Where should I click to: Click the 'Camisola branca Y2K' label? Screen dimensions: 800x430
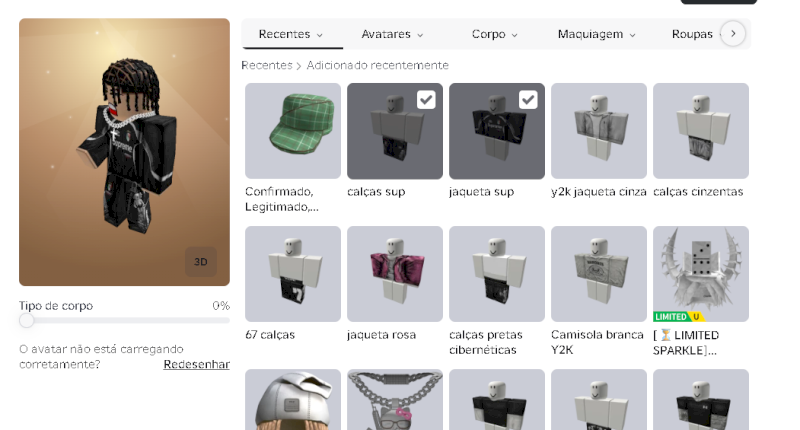pyautogui.click(x=597, y=342)
